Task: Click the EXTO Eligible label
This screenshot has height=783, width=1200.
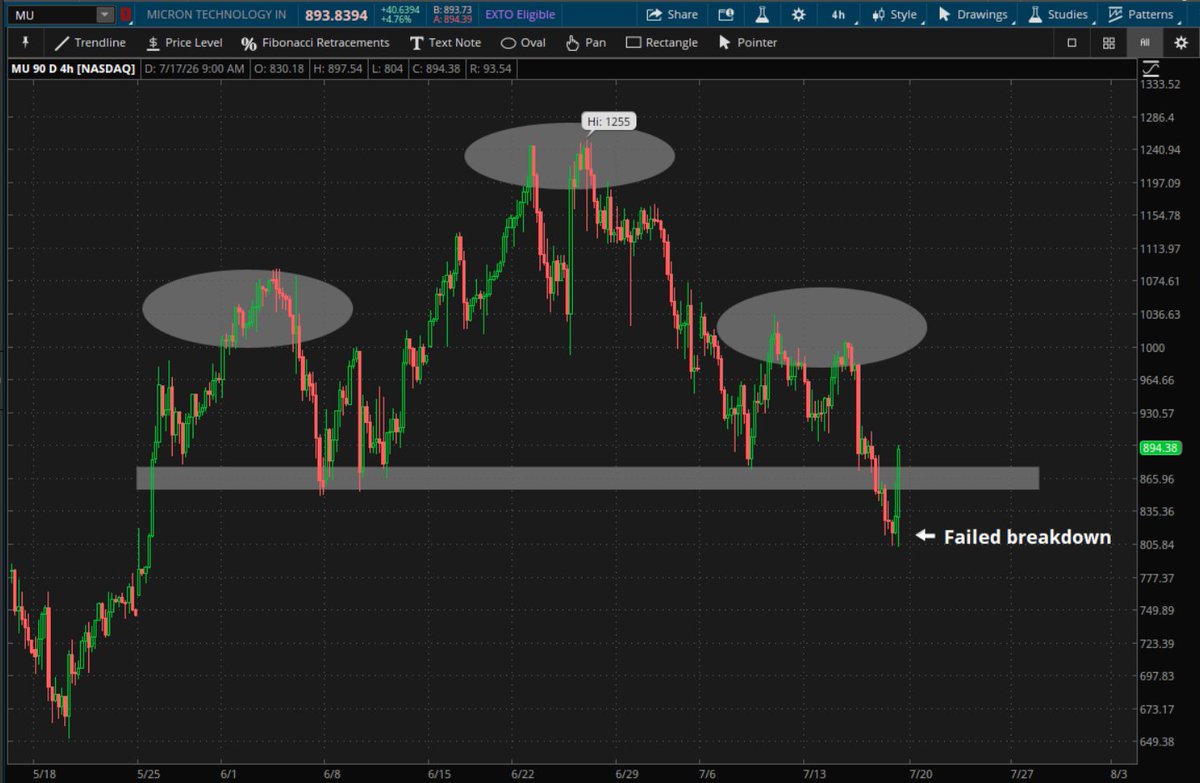Action: 522,15
